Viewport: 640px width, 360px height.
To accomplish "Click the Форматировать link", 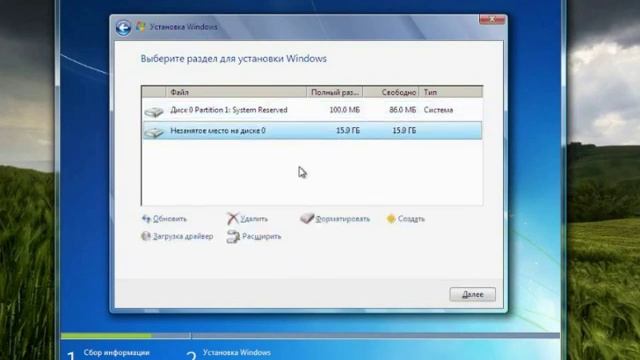I will click(x=342, y=219).
